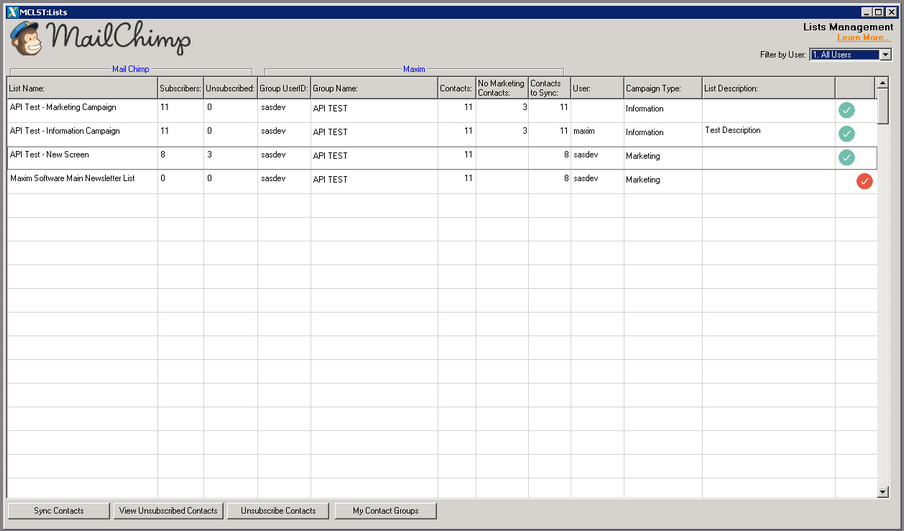Click the Contacts to Sync column header
The height and width of the screenshot is (531, 904).
549,88
